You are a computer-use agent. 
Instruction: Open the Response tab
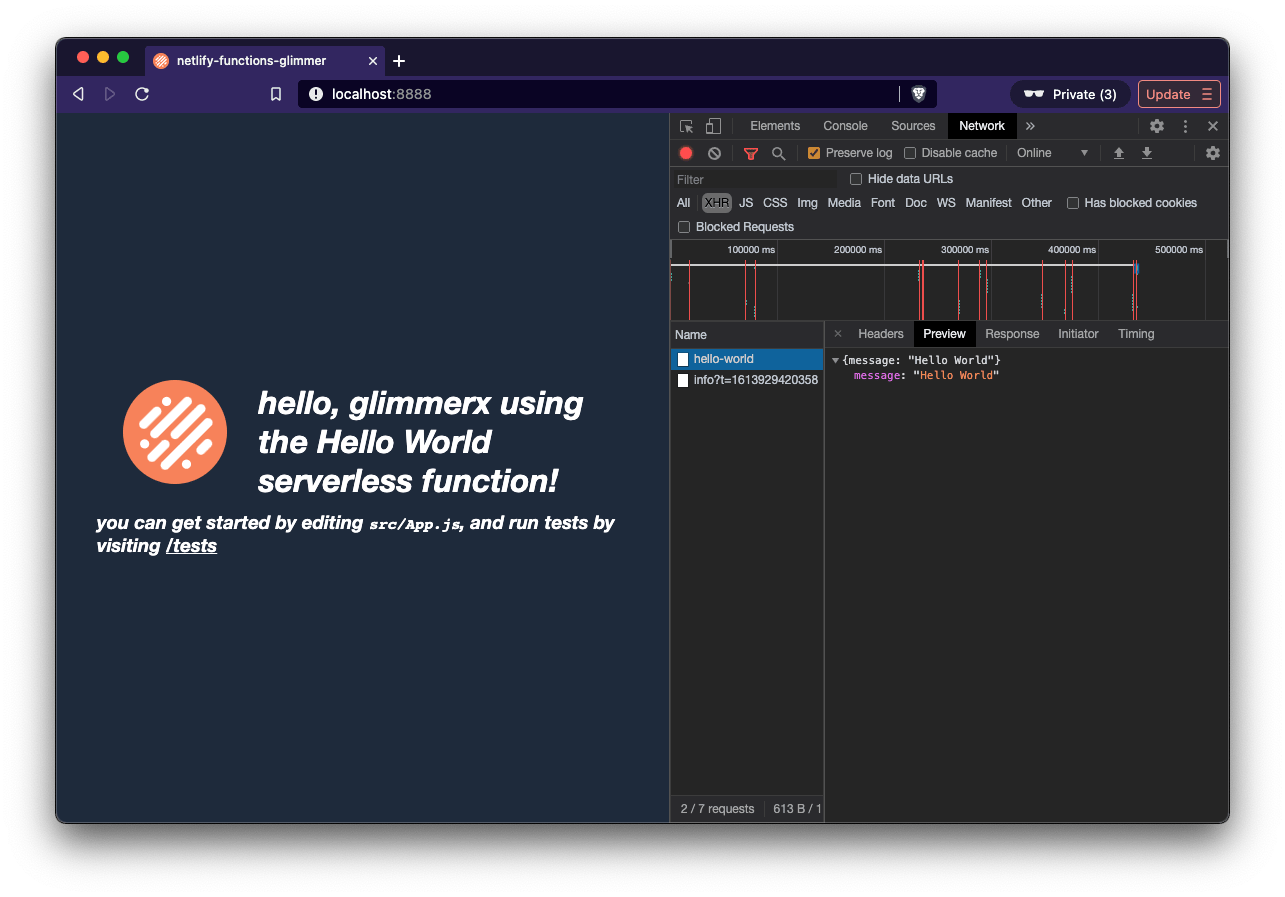click(1012, 334)
